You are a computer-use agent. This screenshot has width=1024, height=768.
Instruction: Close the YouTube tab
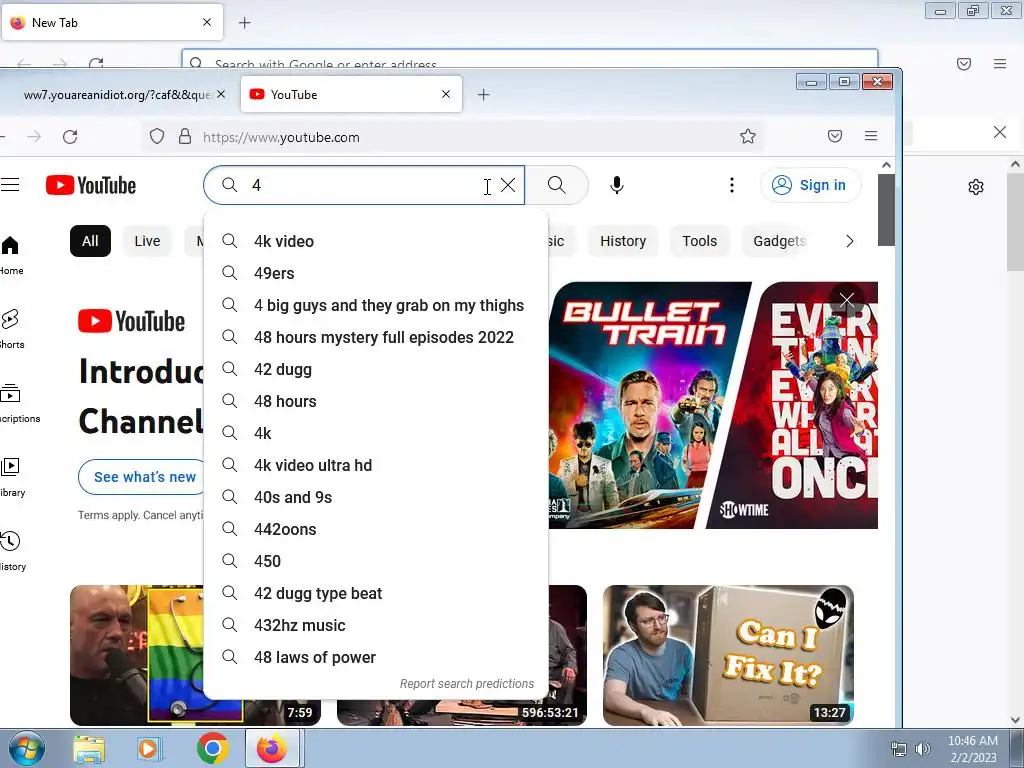pyautogui.click(x=446, y=94)
